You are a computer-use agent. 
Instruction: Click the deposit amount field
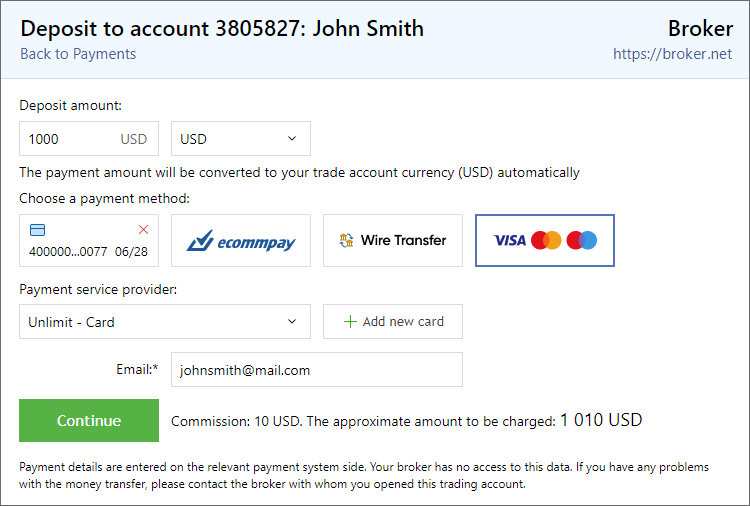72,139
